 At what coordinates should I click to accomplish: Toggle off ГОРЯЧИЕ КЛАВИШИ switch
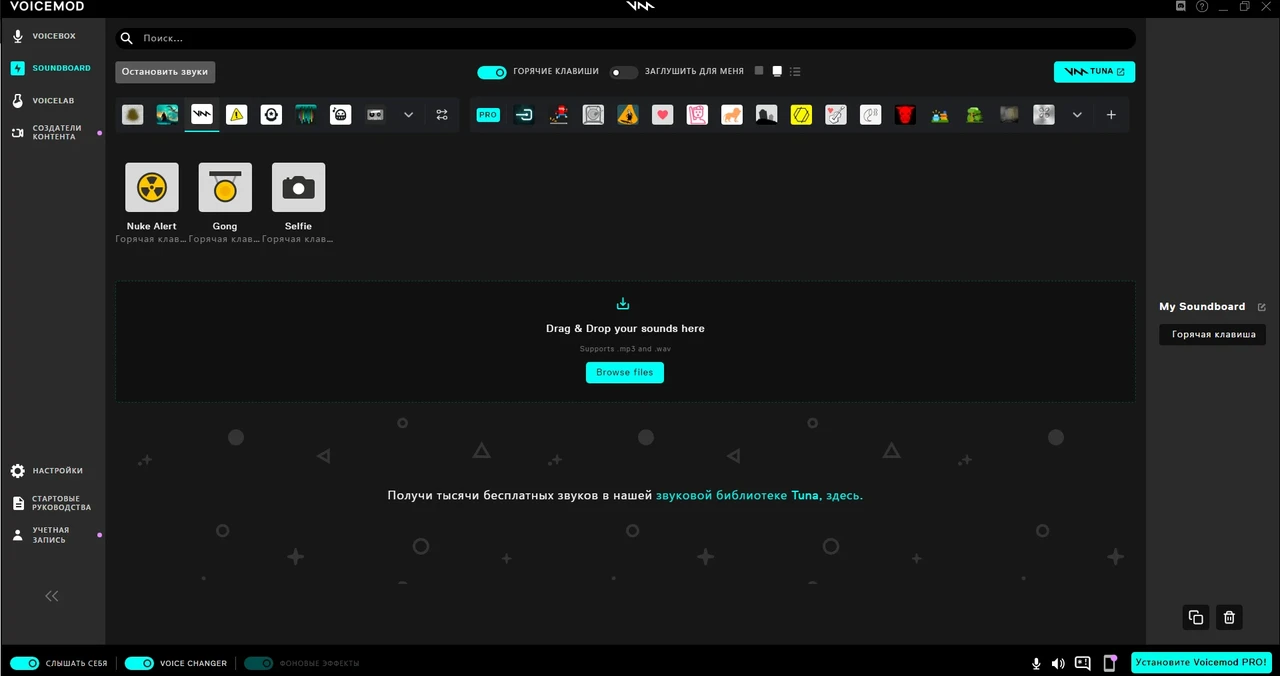(x=492, y=71)
